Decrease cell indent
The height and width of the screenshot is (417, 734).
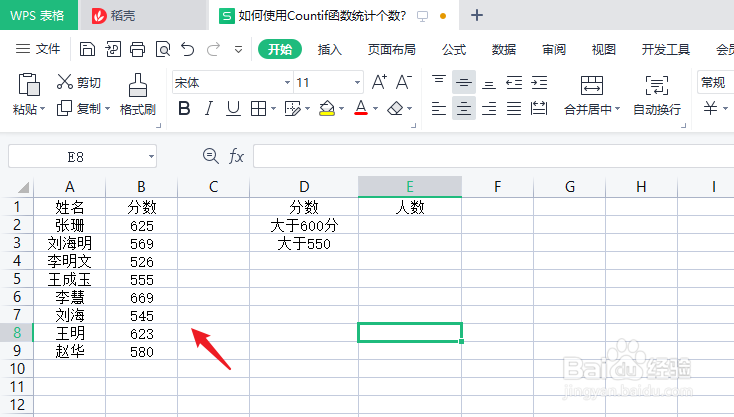[514, 82]
